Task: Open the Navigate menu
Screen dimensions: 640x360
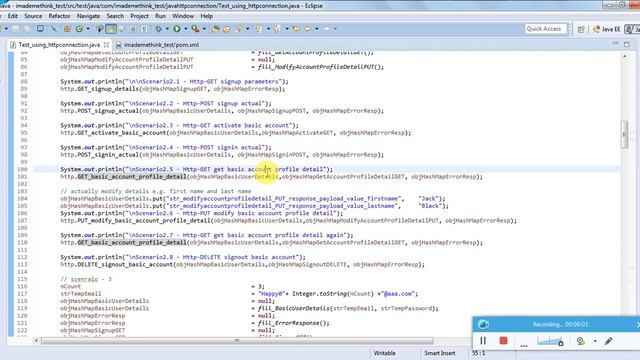Action: coord(88,16)
